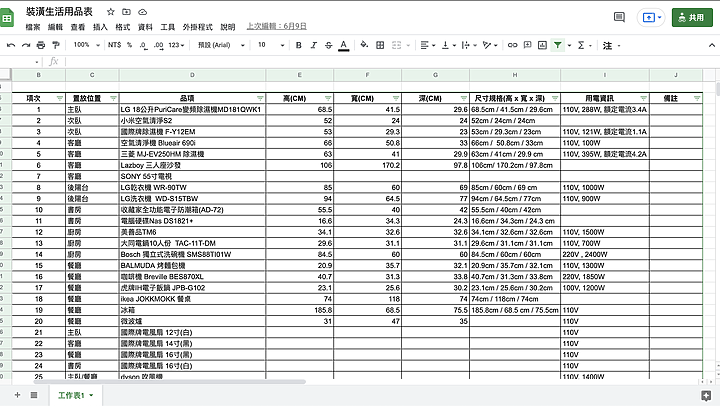720x406 pixels.
Task: Apply NT$ currency format
Action: coord(114,45)
